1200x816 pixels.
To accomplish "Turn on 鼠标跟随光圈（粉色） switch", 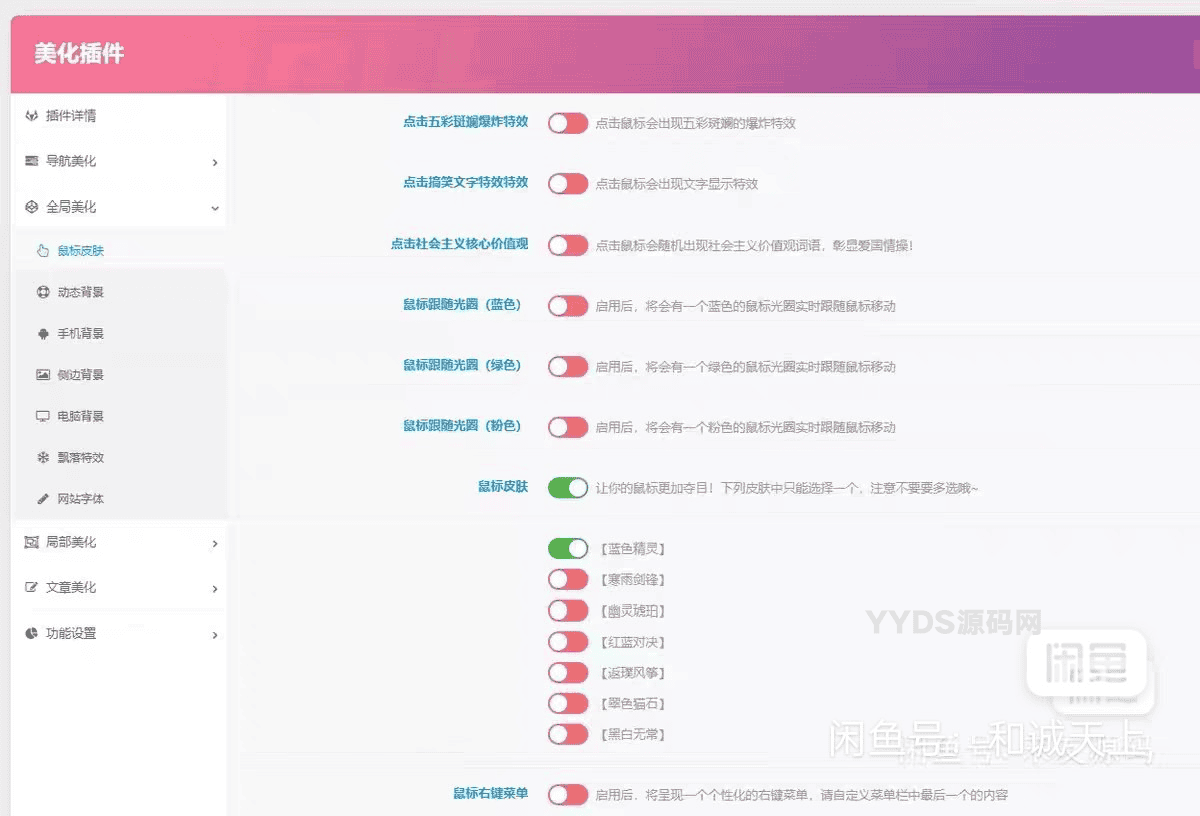I will pyautogui.click(x=568, y=427).
